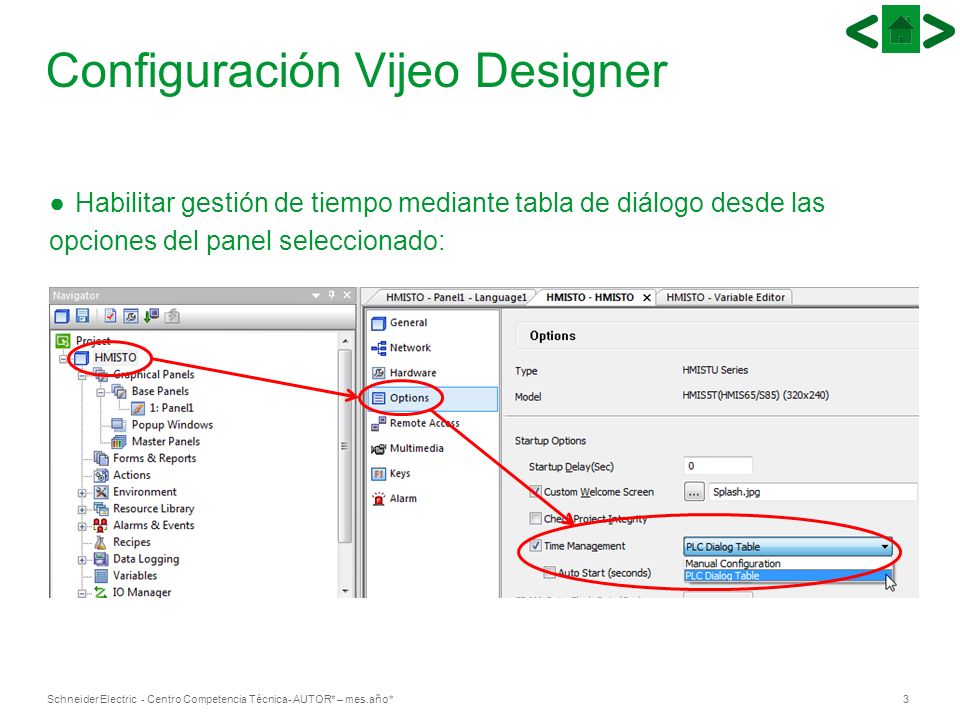
Task: Click the Master Panels colored icon
Action: click(119, 441)
